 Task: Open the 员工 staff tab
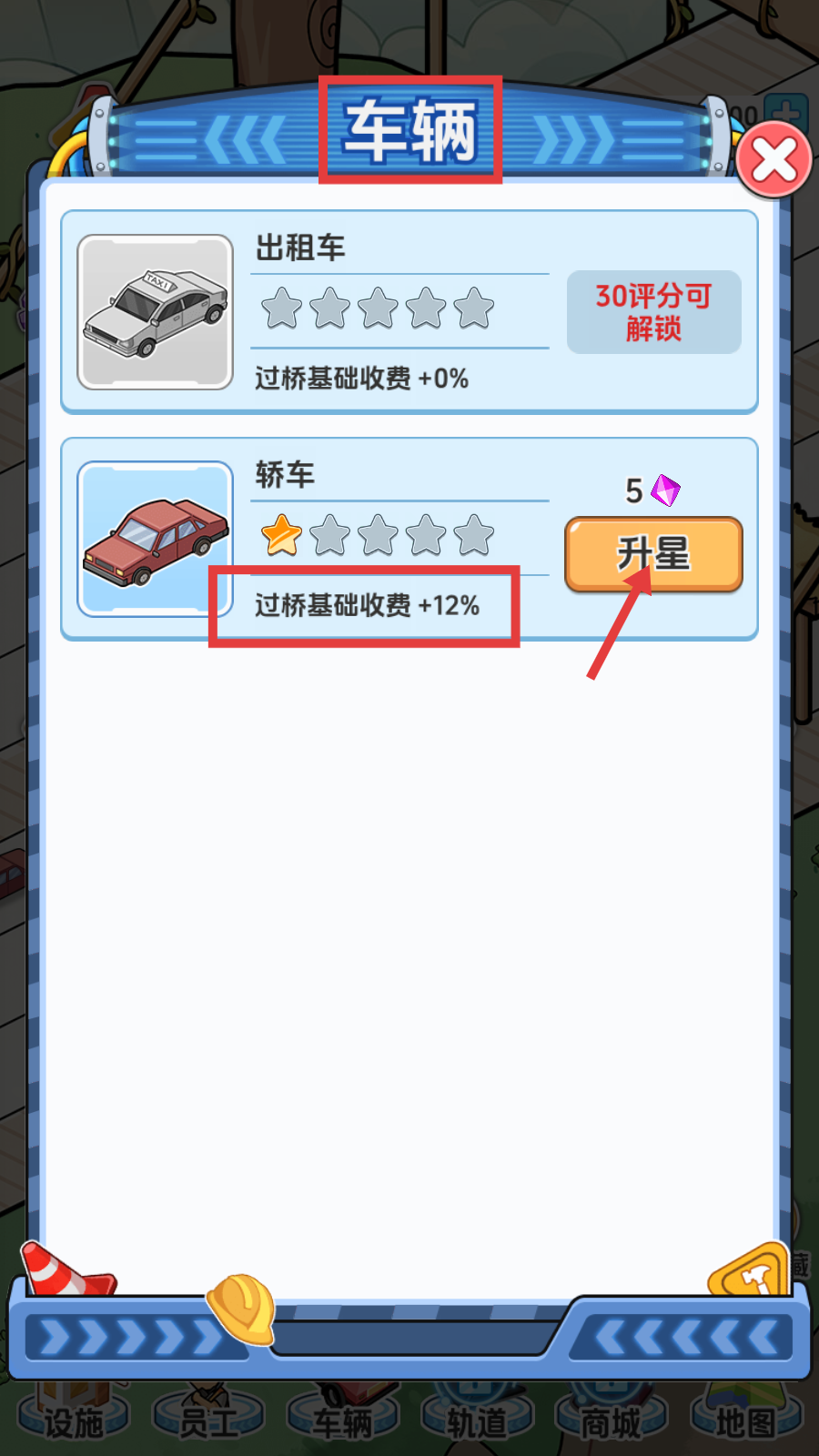pyautogui.click(x=208, y=1421)
